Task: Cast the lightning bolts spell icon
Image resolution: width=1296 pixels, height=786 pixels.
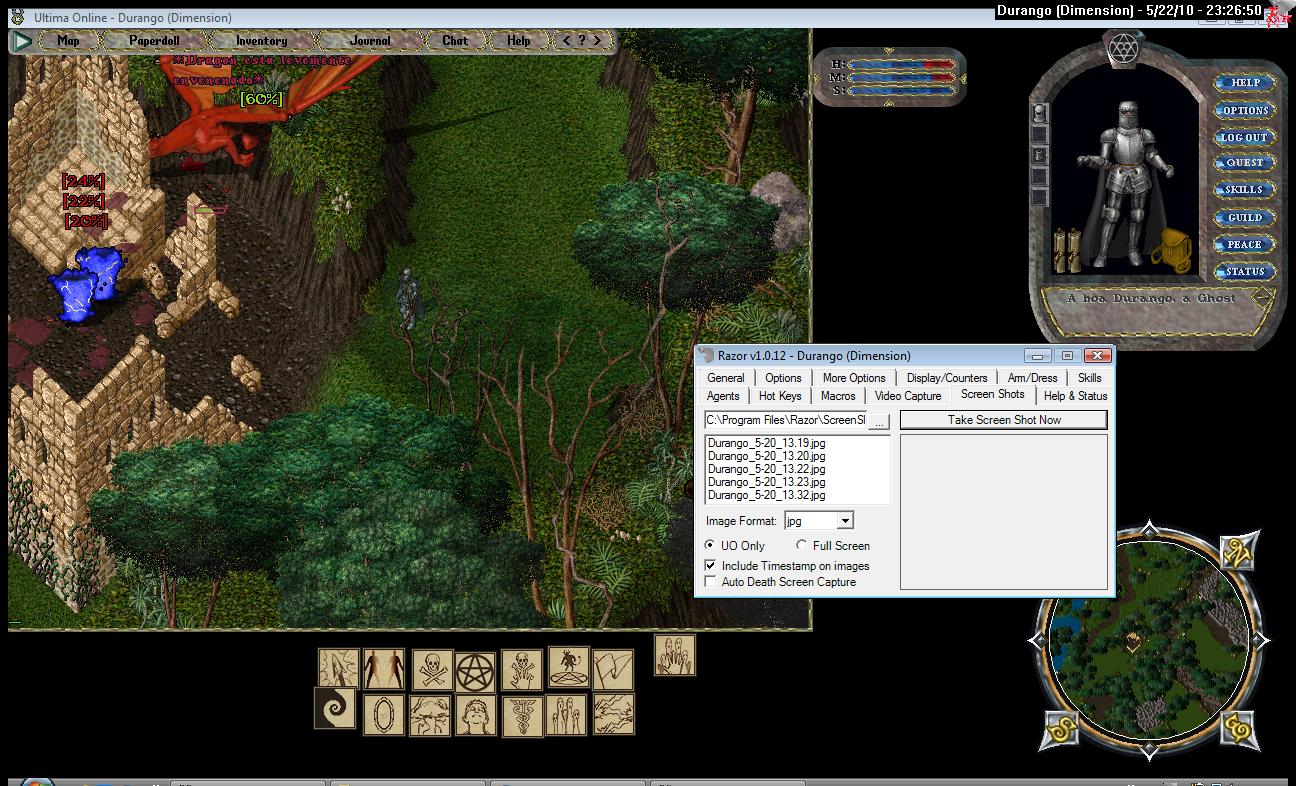Action: click(613, 714)
